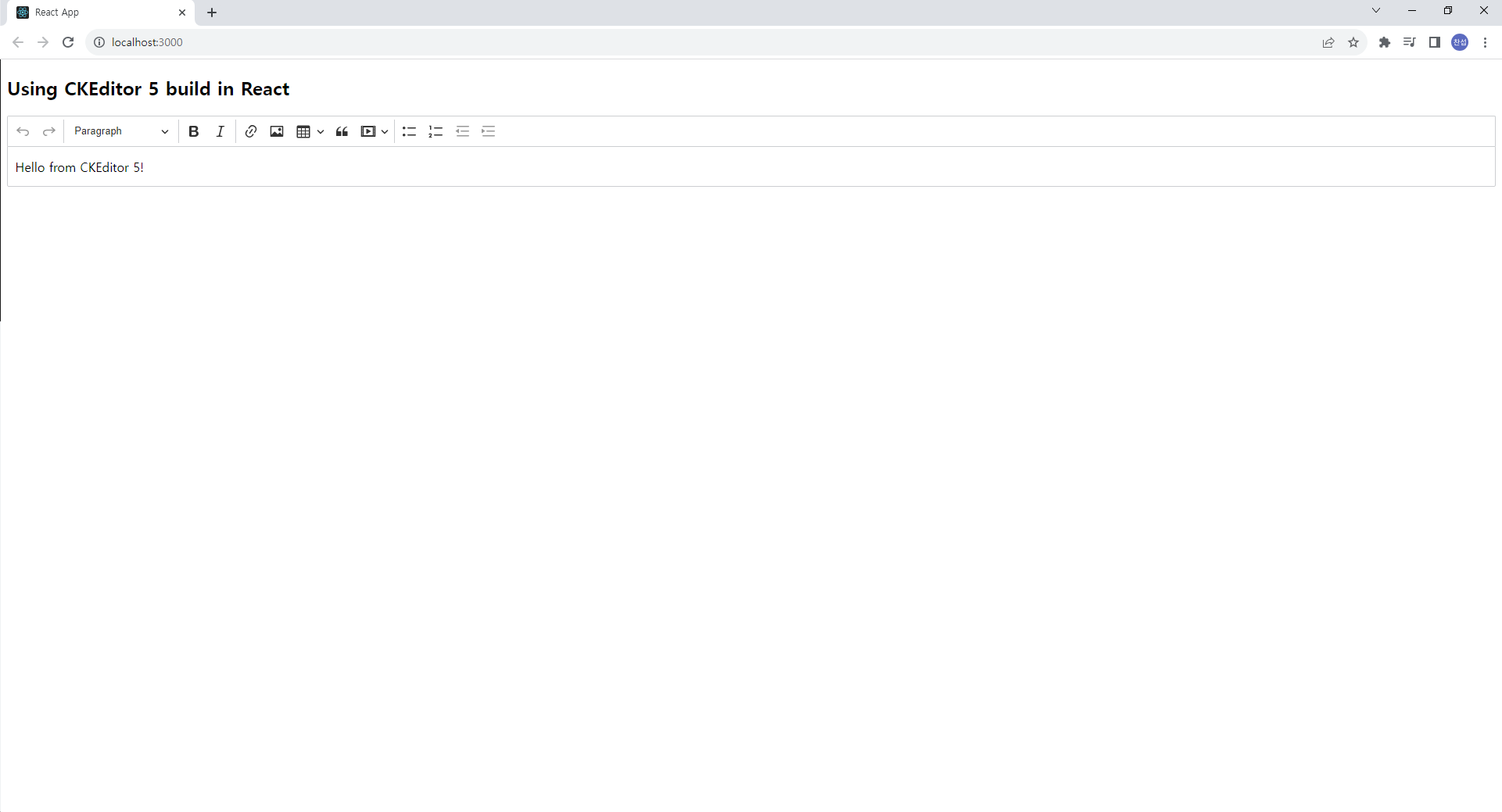Increase indent of the paragraph

coord(488,131)
